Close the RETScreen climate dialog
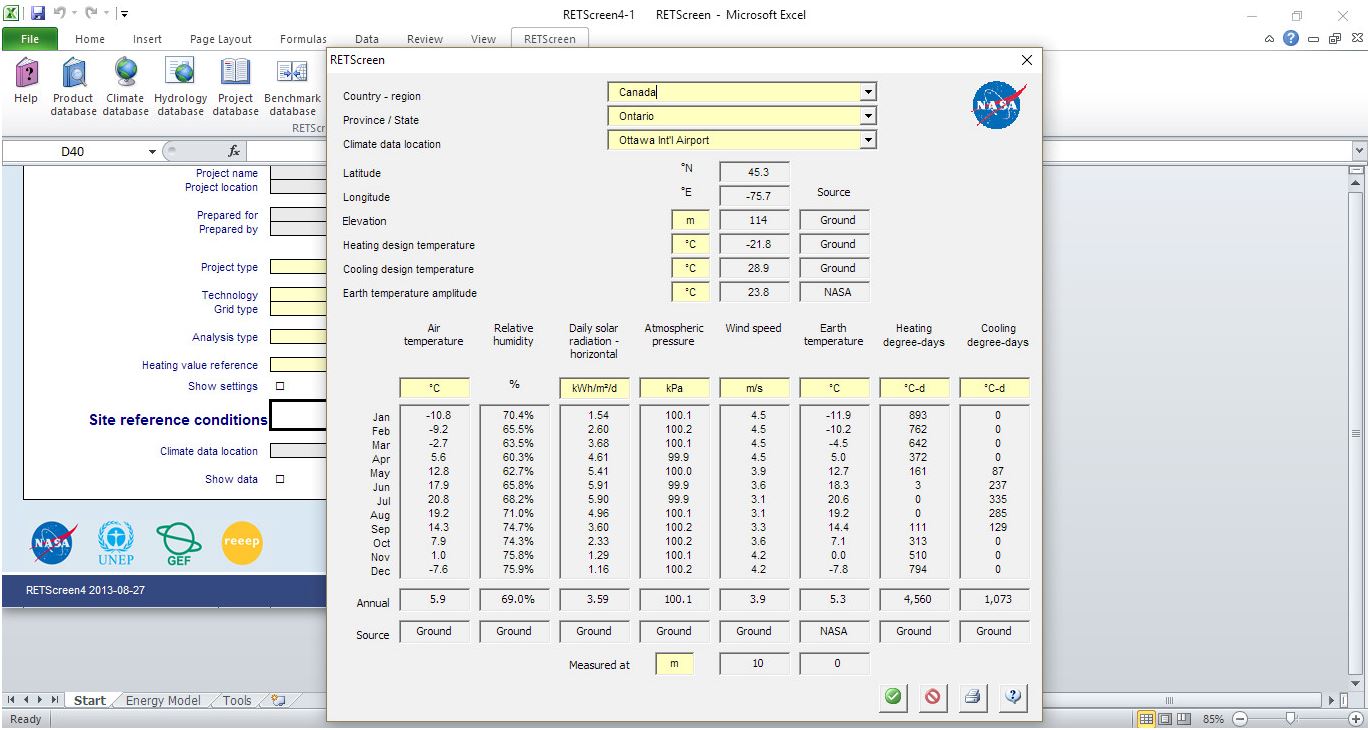Viewport: 1370px width, 730px height. pos(1026,60)
